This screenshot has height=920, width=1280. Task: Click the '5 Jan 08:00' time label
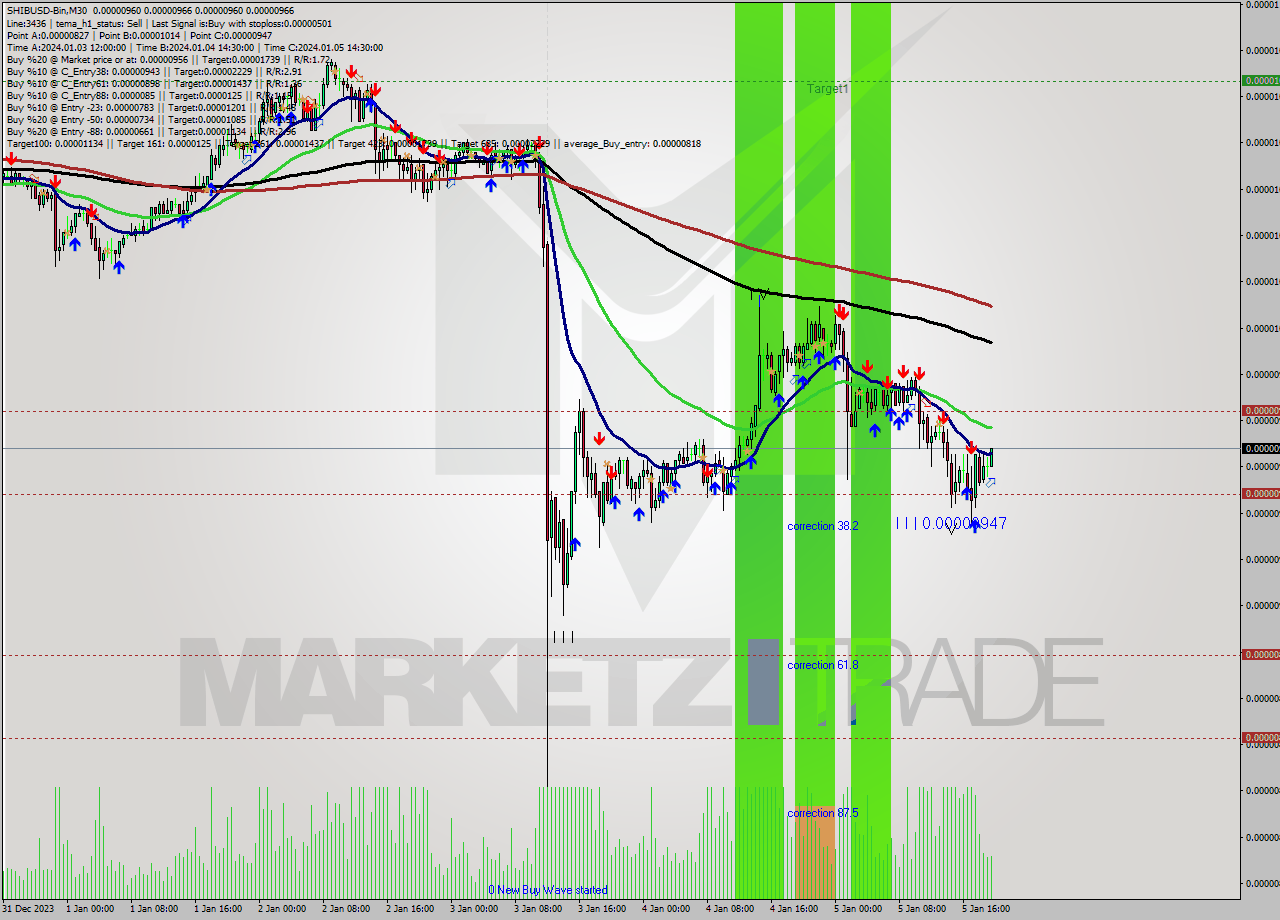922,909
